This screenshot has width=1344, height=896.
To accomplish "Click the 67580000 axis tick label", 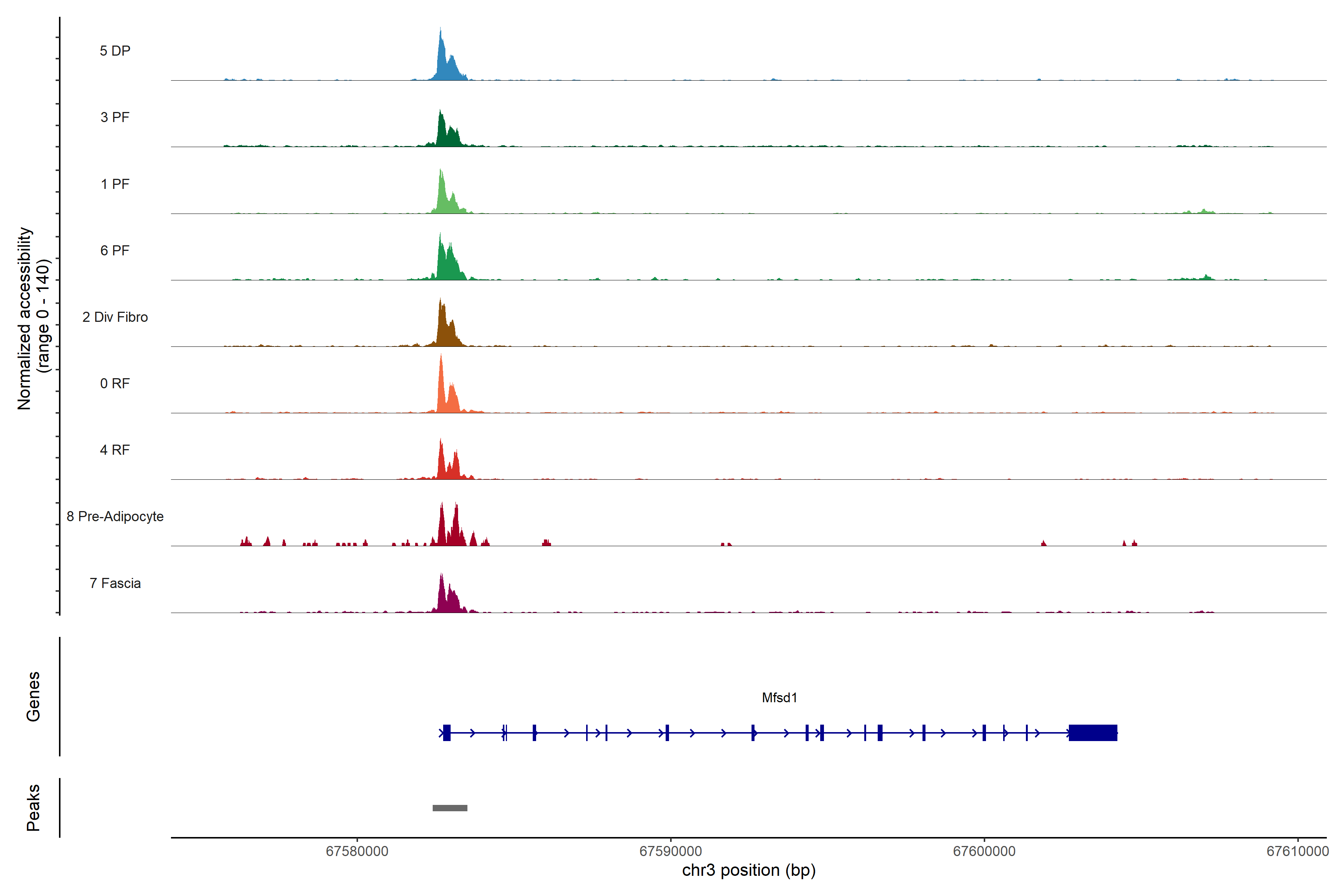I will pyautogui.click(x=357, y=851).
